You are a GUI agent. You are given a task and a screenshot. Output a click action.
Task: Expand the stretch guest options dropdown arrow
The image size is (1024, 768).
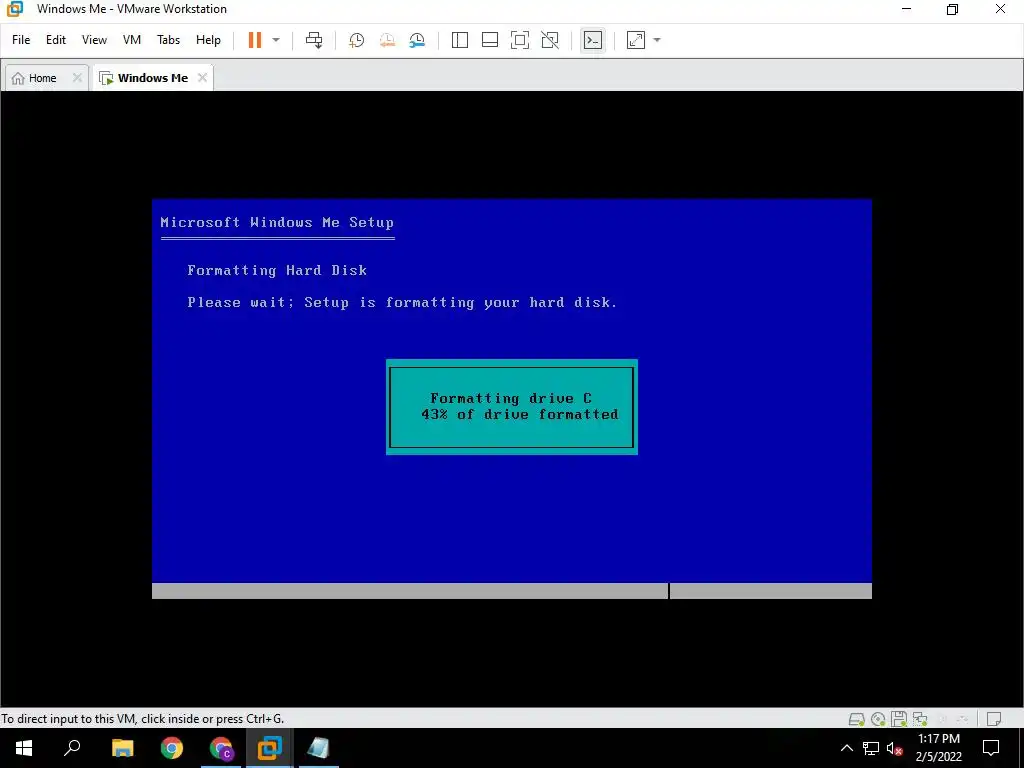coord(657,40)
